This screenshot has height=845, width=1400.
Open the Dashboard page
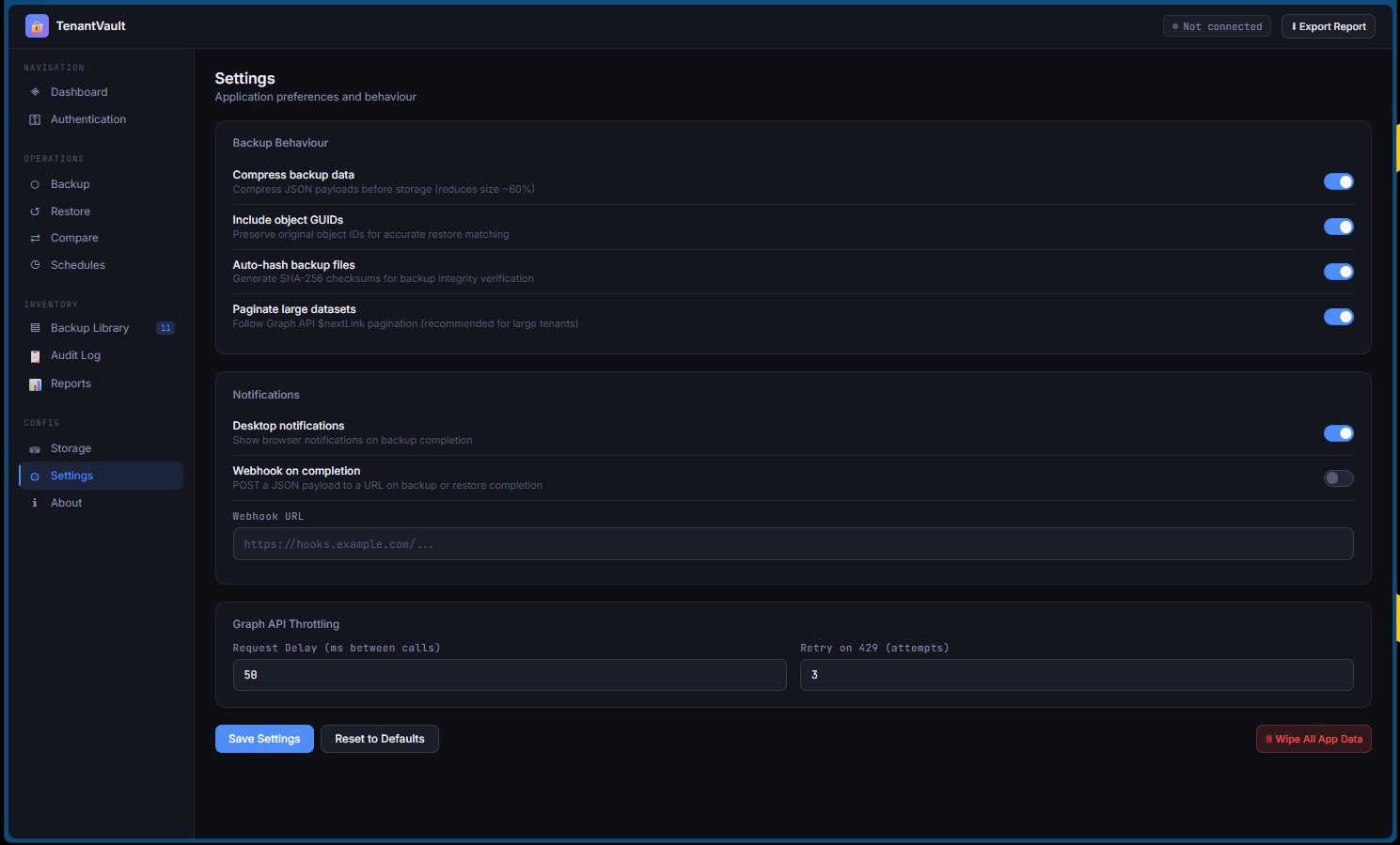click(x=101, y=92)
